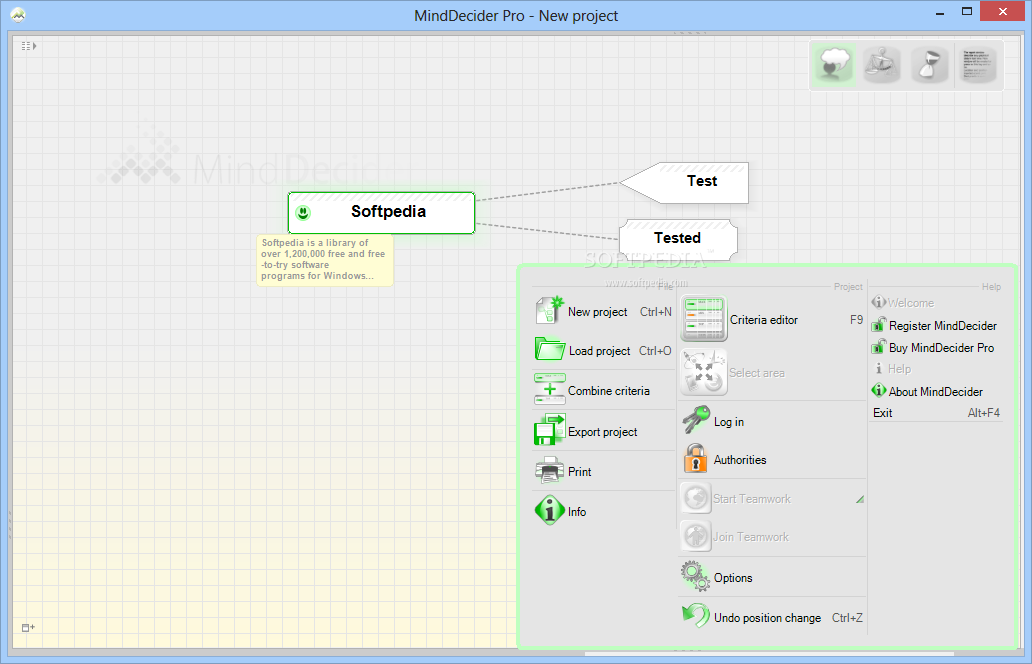Click the Register MindDecider lock icon

[x=879, y=324]
